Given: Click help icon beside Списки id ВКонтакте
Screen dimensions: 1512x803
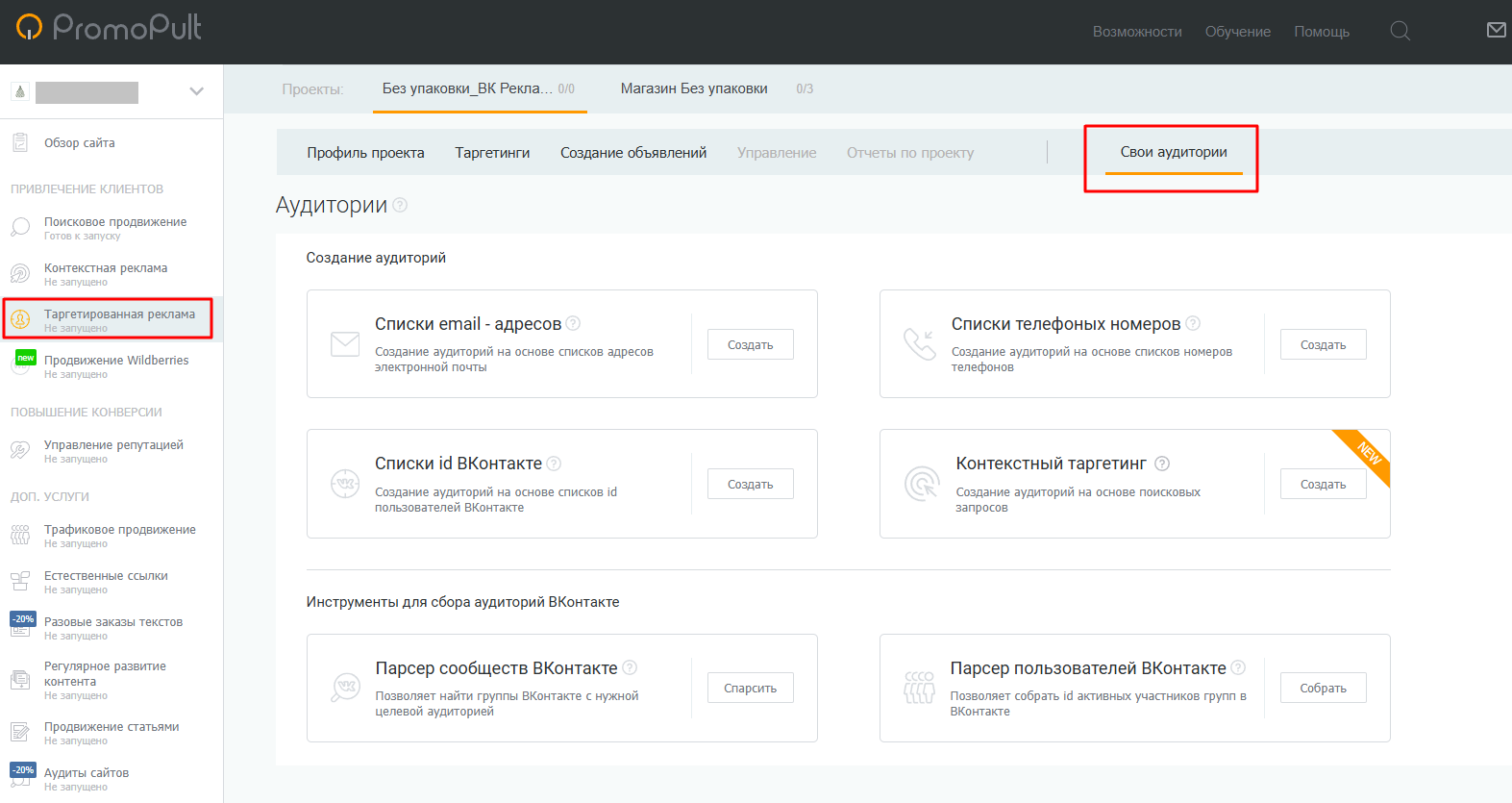Looking at the screenshot, I should coord(554,464).
